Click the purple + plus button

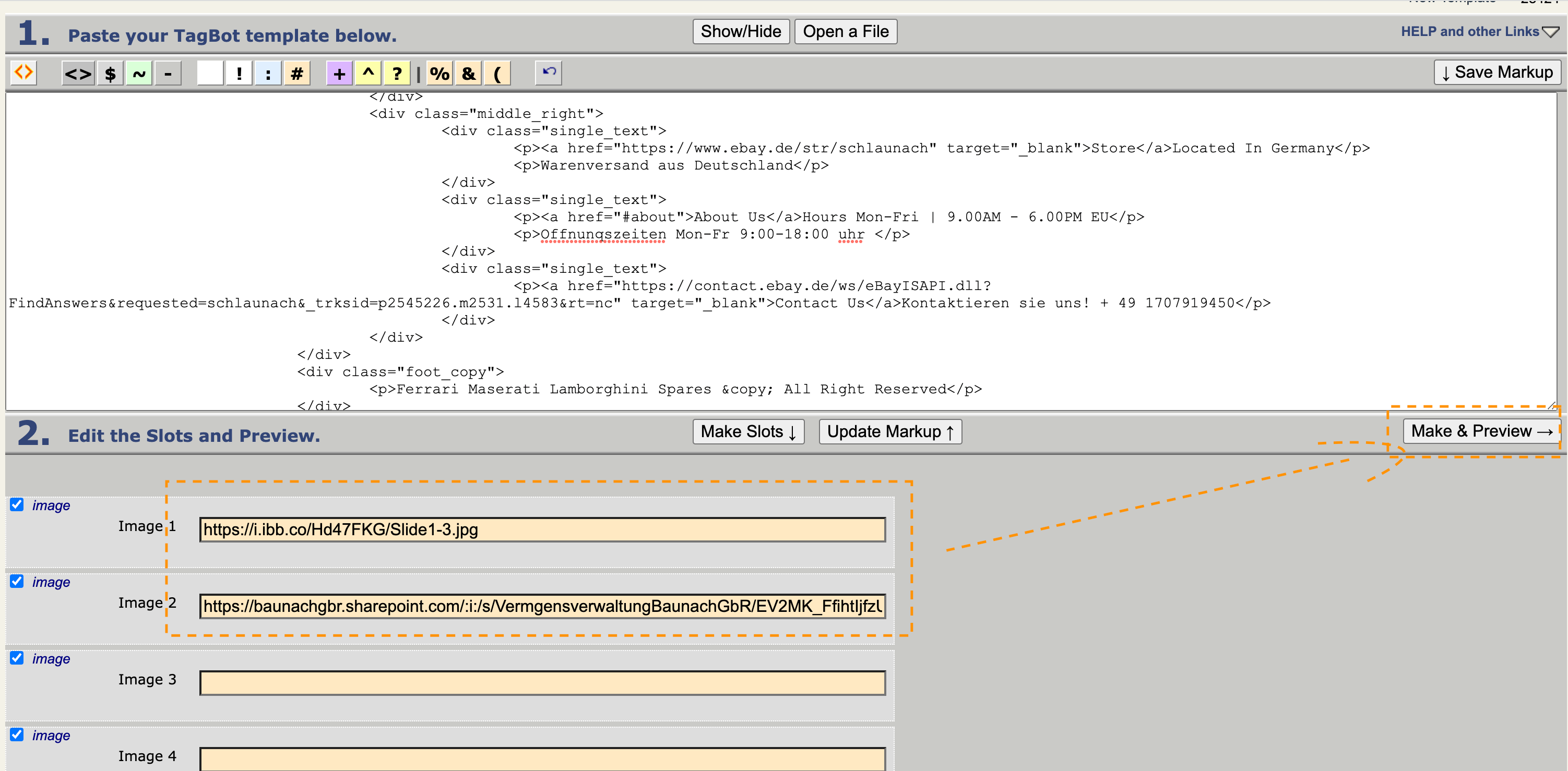click(x=340, y=74)
